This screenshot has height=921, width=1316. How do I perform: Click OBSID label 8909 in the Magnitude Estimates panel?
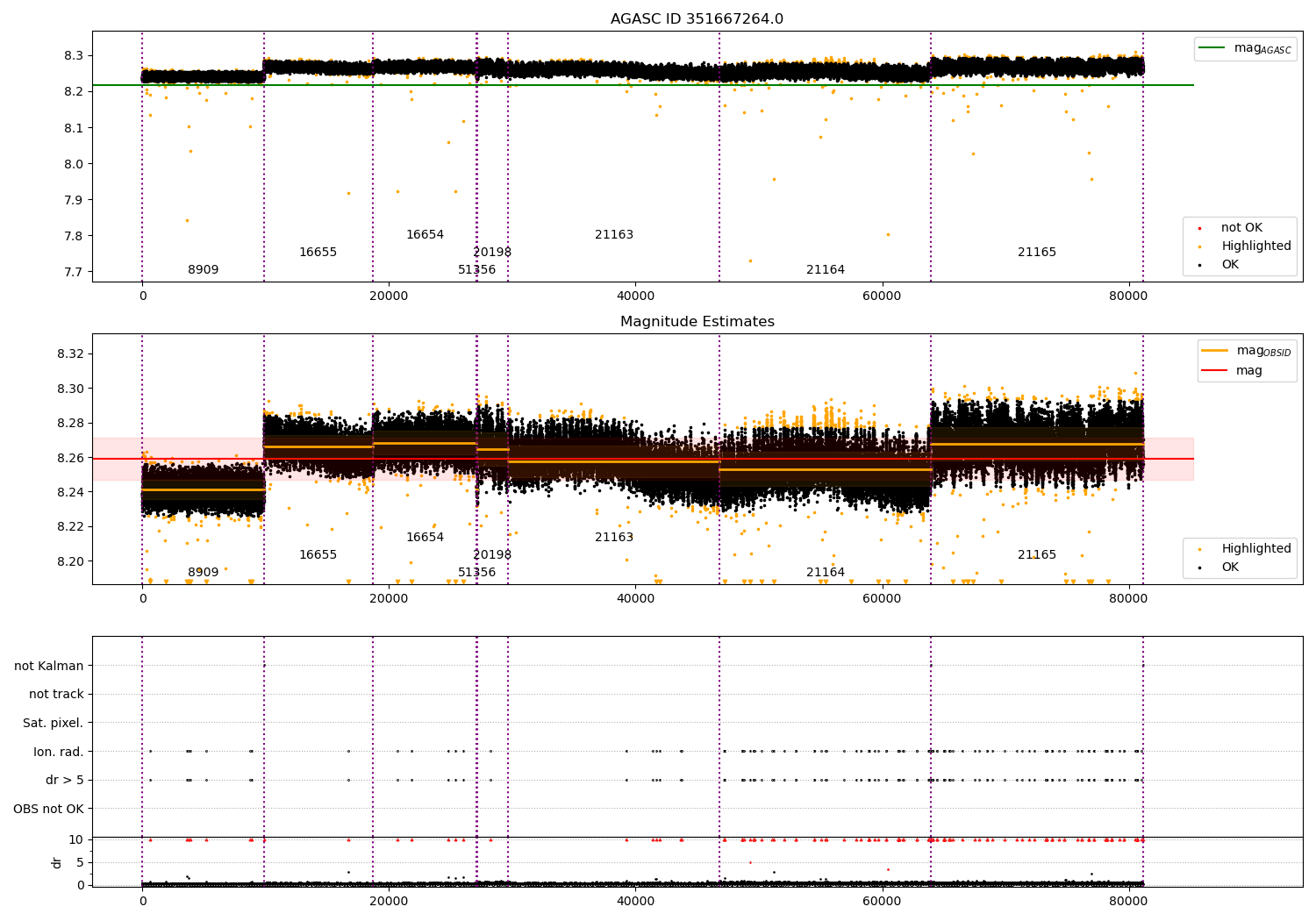(204, 573)
